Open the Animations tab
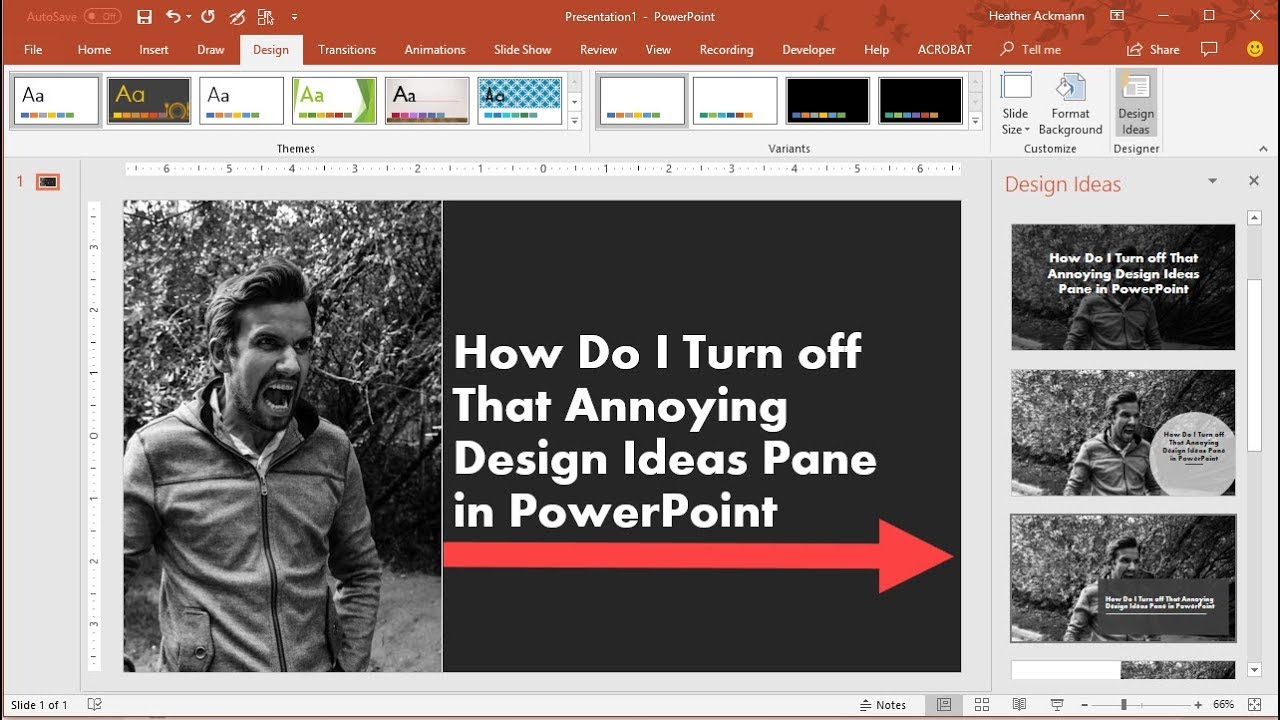 (435, 49)
